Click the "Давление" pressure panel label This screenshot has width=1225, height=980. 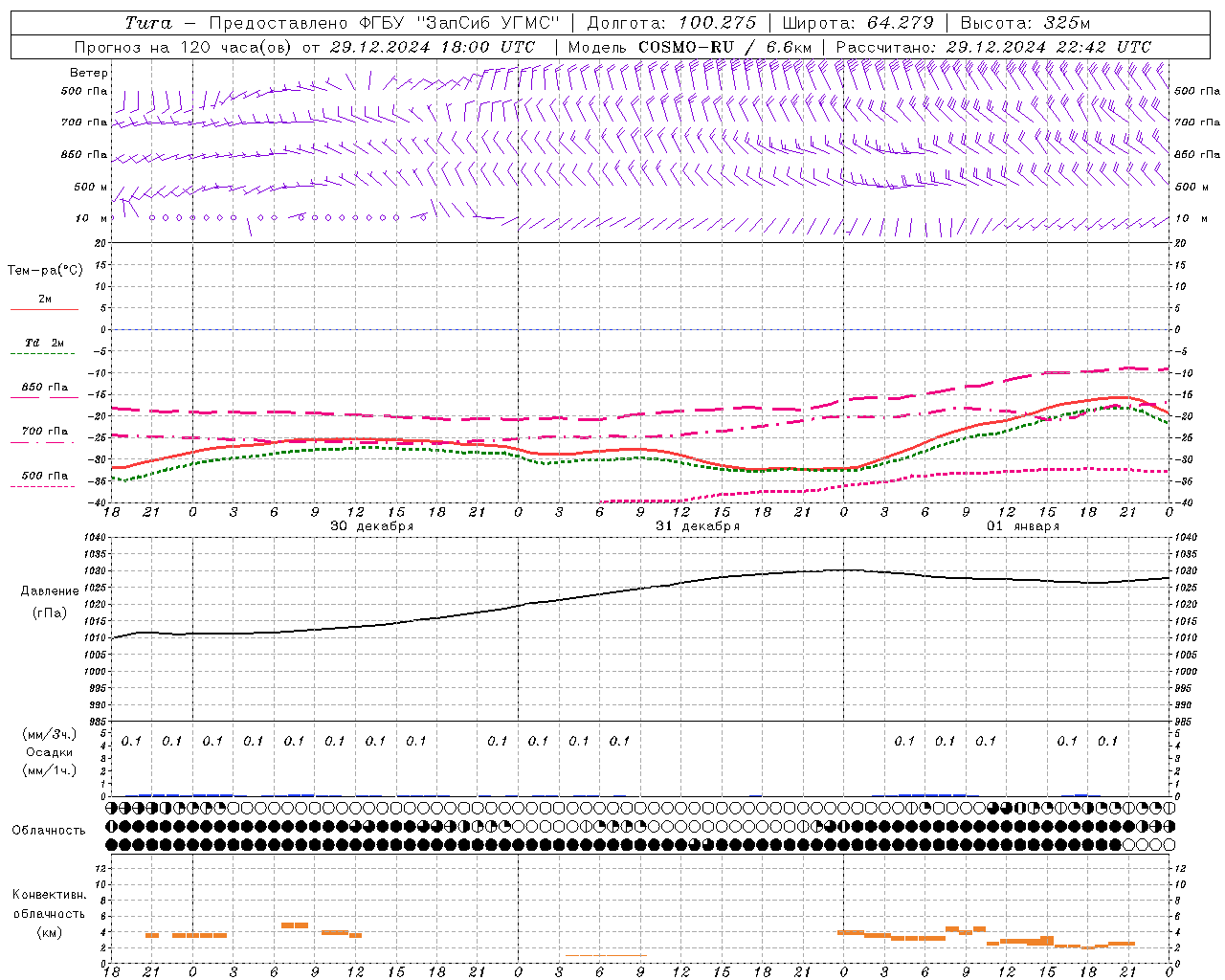50,591
